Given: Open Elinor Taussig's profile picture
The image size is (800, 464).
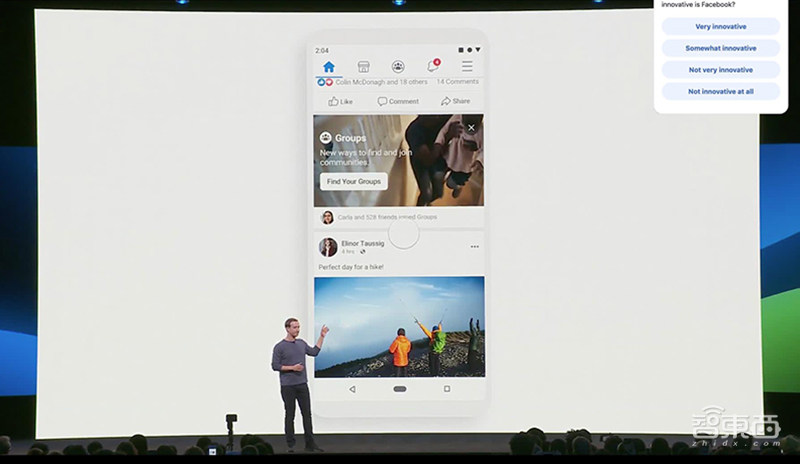Looking at the screenshot, I should pyautogui.click(x=328, y=247).
